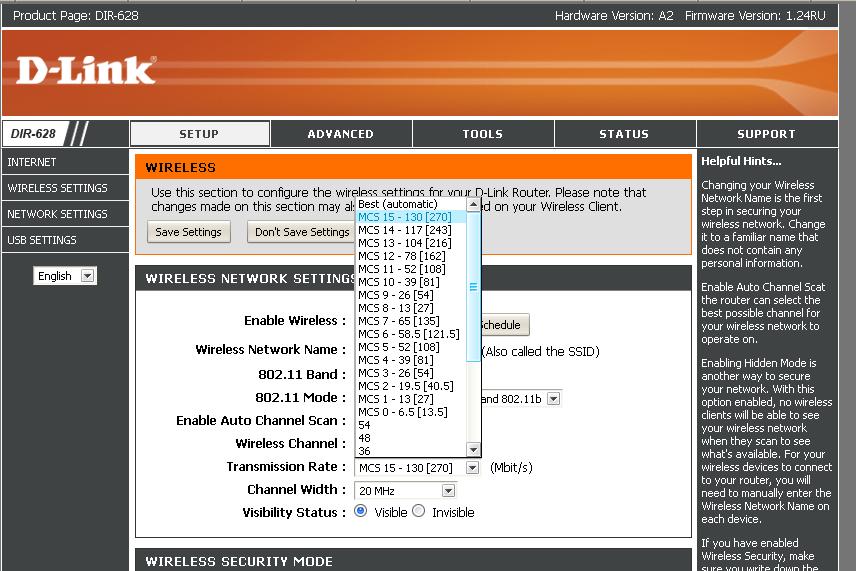Open the ADVANCED tab

341,134
